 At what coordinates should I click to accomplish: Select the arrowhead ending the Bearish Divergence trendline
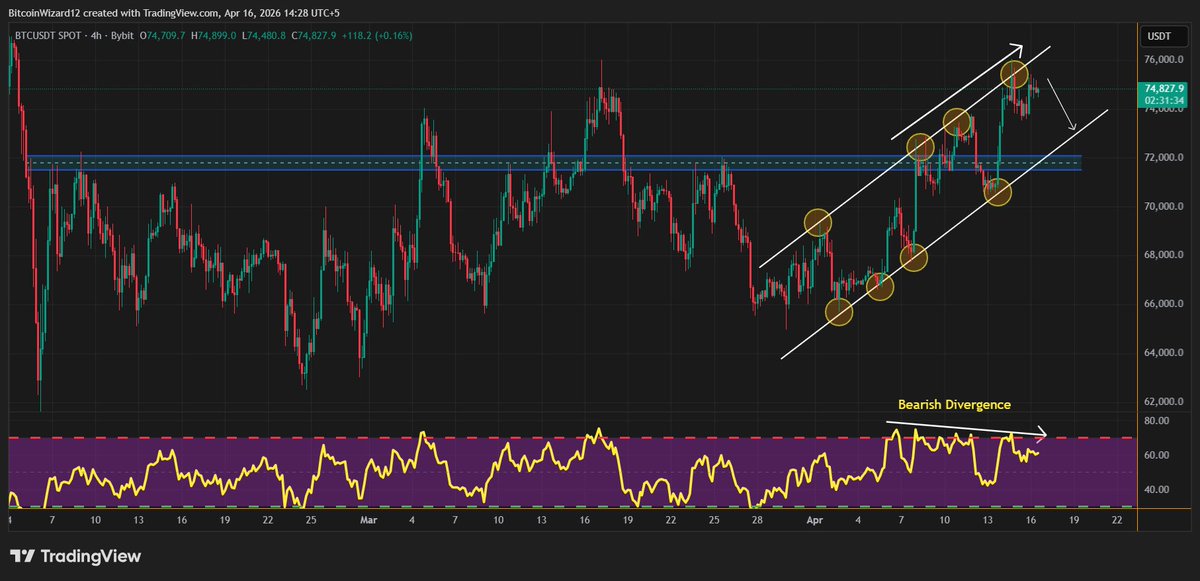[x=1043, y=435]
